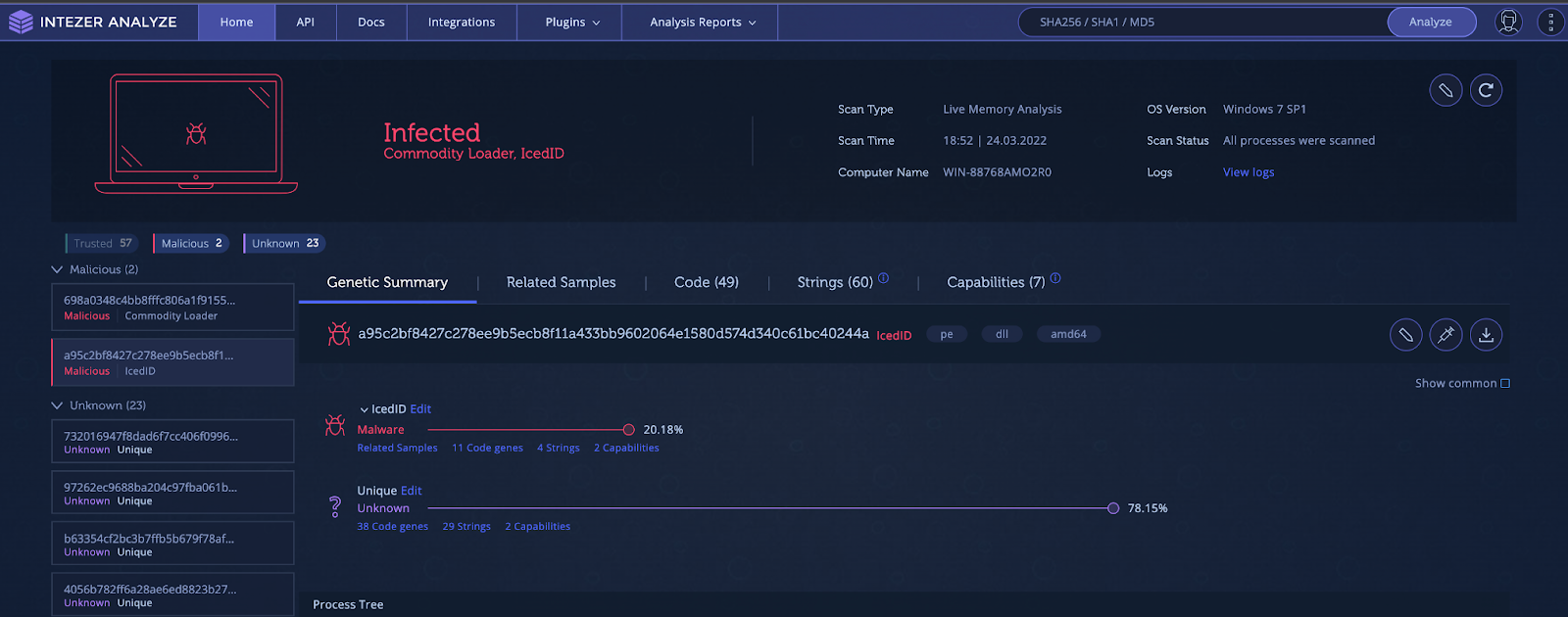The width and height of the screenshot is (1568, 617).
Task: Tick the Show common checkbox
Action: [x=1505, y=383]
